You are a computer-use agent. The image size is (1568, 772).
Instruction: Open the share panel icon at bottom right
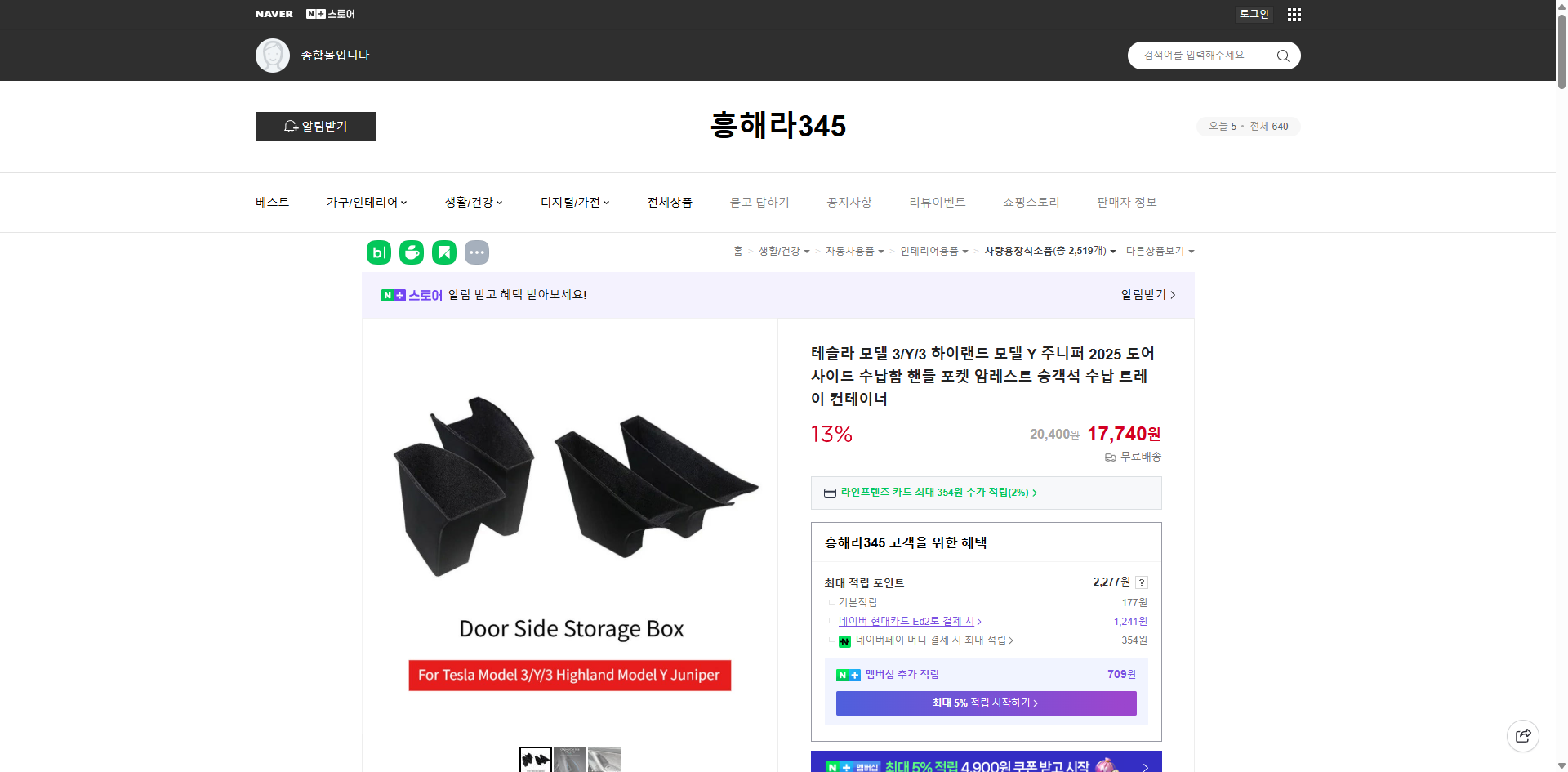click(1523, 735)
